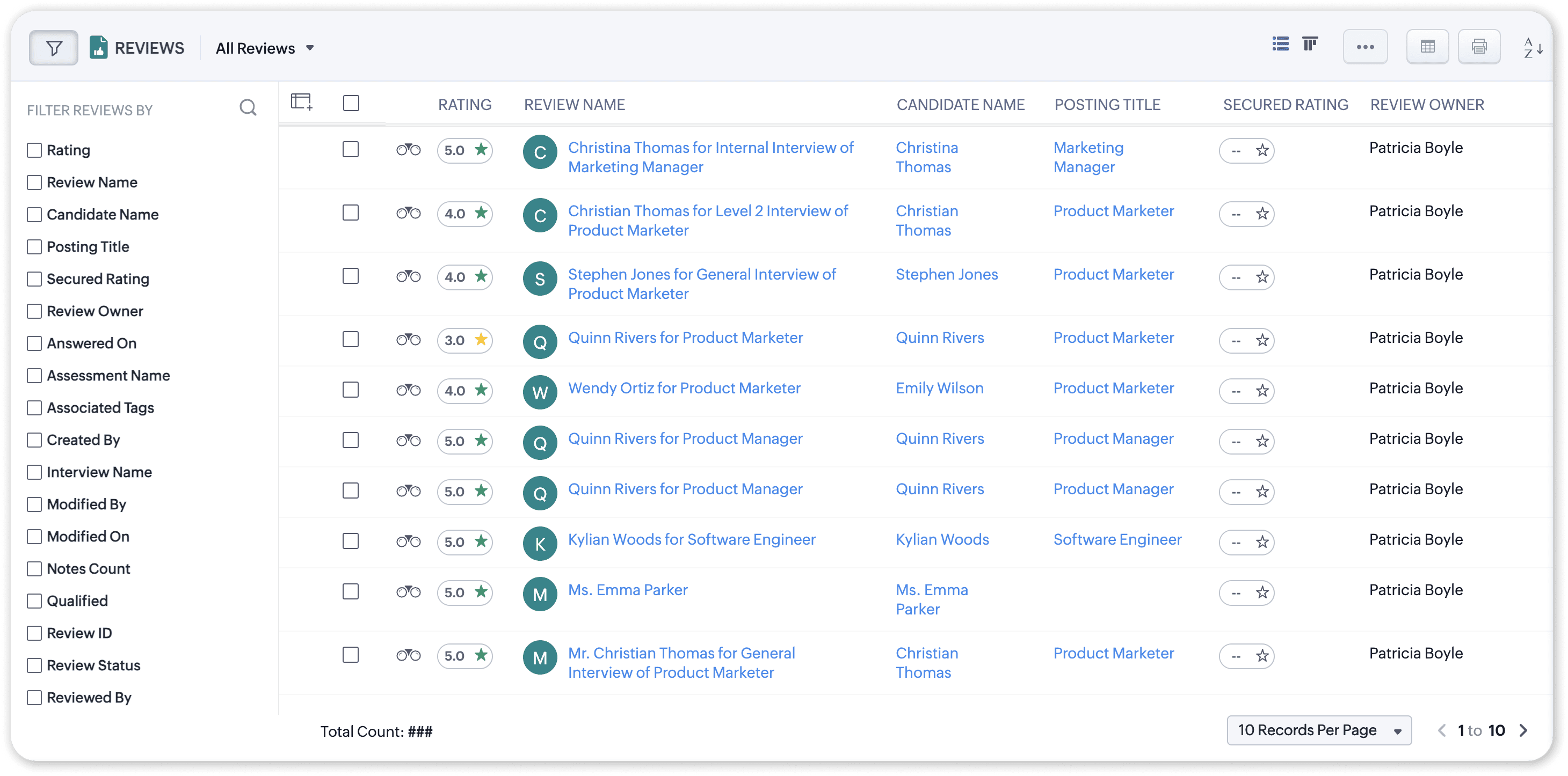Image resolution: width=1568 pixels, height=776 pixels.
Task: Click the A-Z sort icon
Action: pos(1532,47)
